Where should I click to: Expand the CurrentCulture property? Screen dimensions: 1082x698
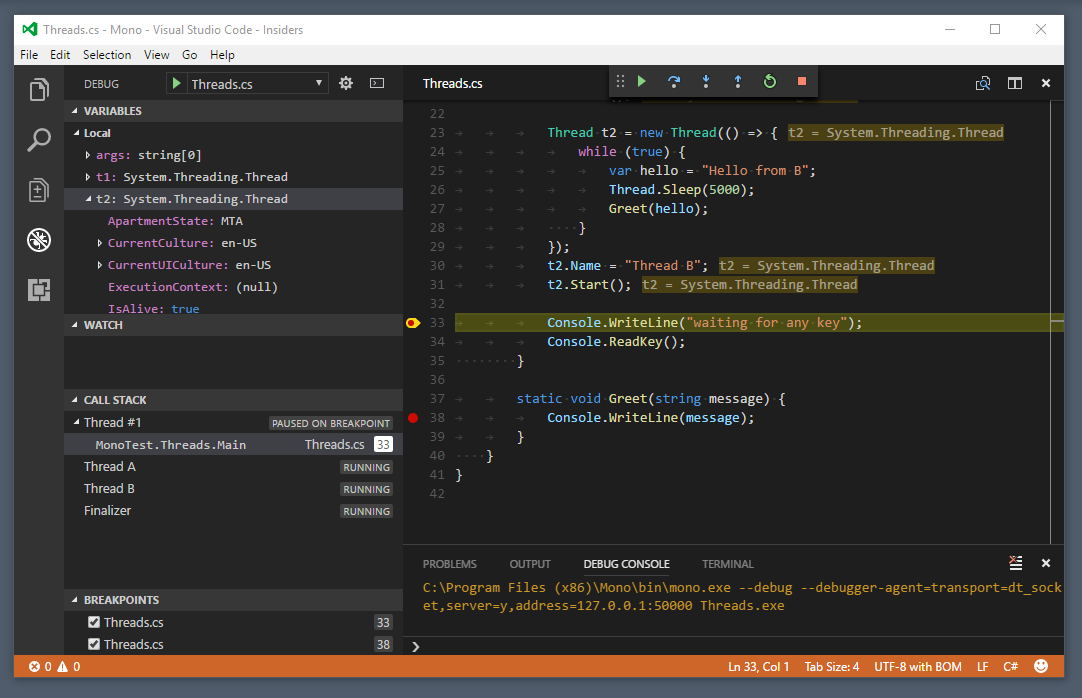point(99,243)
